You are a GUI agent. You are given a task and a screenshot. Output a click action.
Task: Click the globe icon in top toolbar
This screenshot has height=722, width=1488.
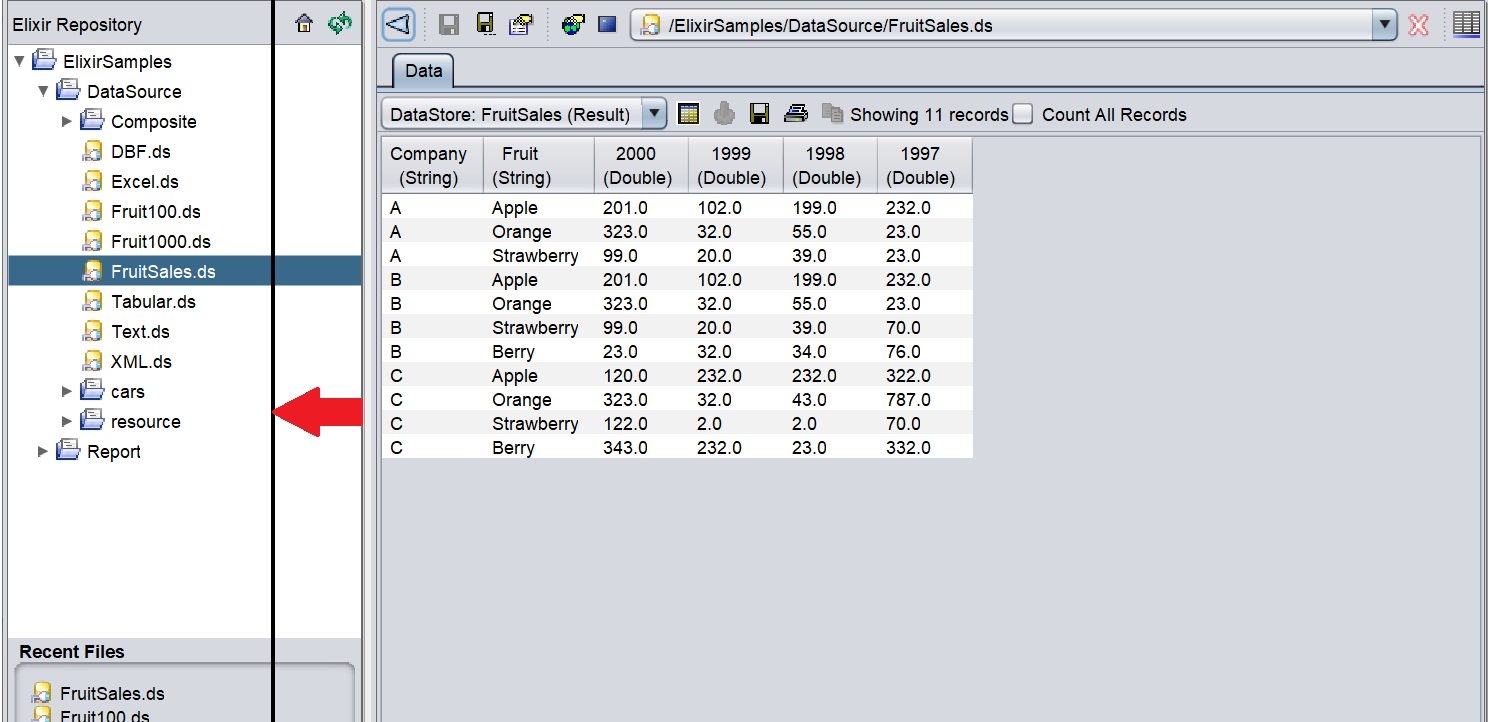pos(573,25)
